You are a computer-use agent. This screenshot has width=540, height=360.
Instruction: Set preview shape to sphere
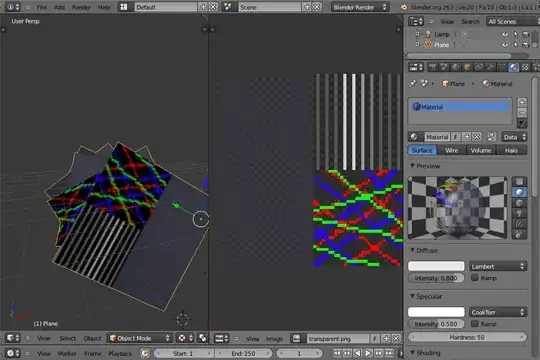(x=519, y=192)
